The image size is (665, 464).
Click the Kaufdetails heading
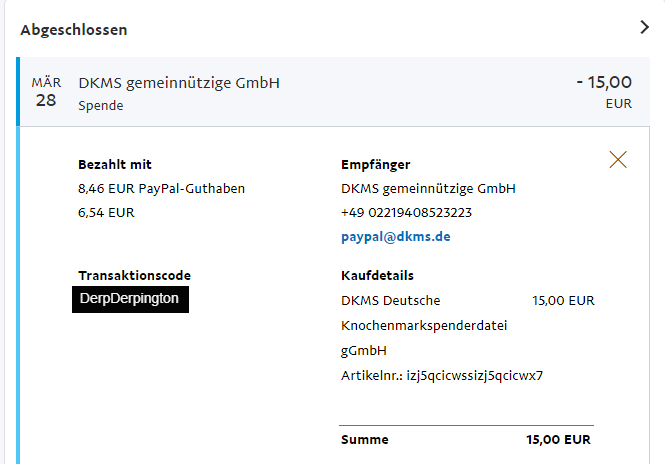[377, 276]
